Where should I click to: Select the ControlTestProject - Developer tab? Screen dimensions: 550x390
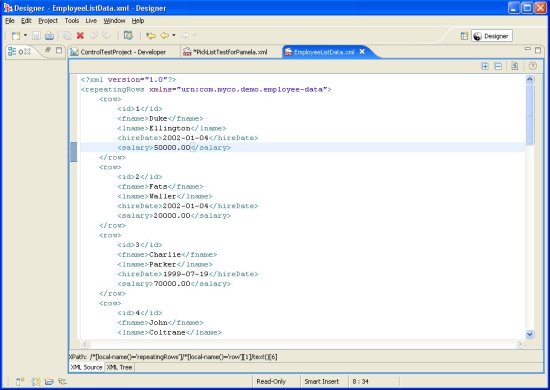point(118,52)
